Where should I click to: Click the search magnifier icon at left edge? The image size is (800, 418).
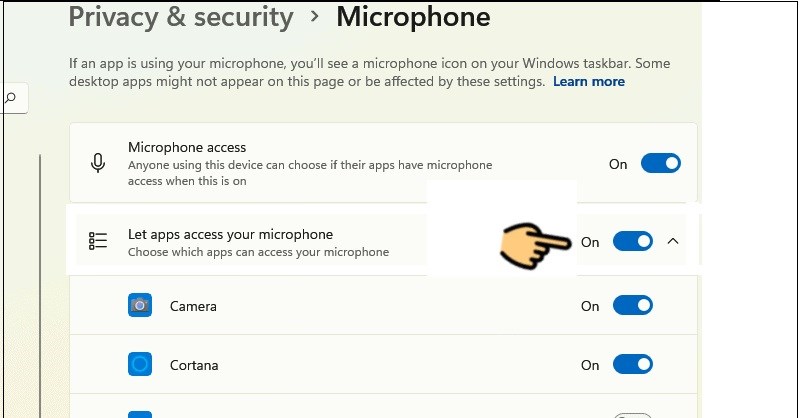(12, 98)
